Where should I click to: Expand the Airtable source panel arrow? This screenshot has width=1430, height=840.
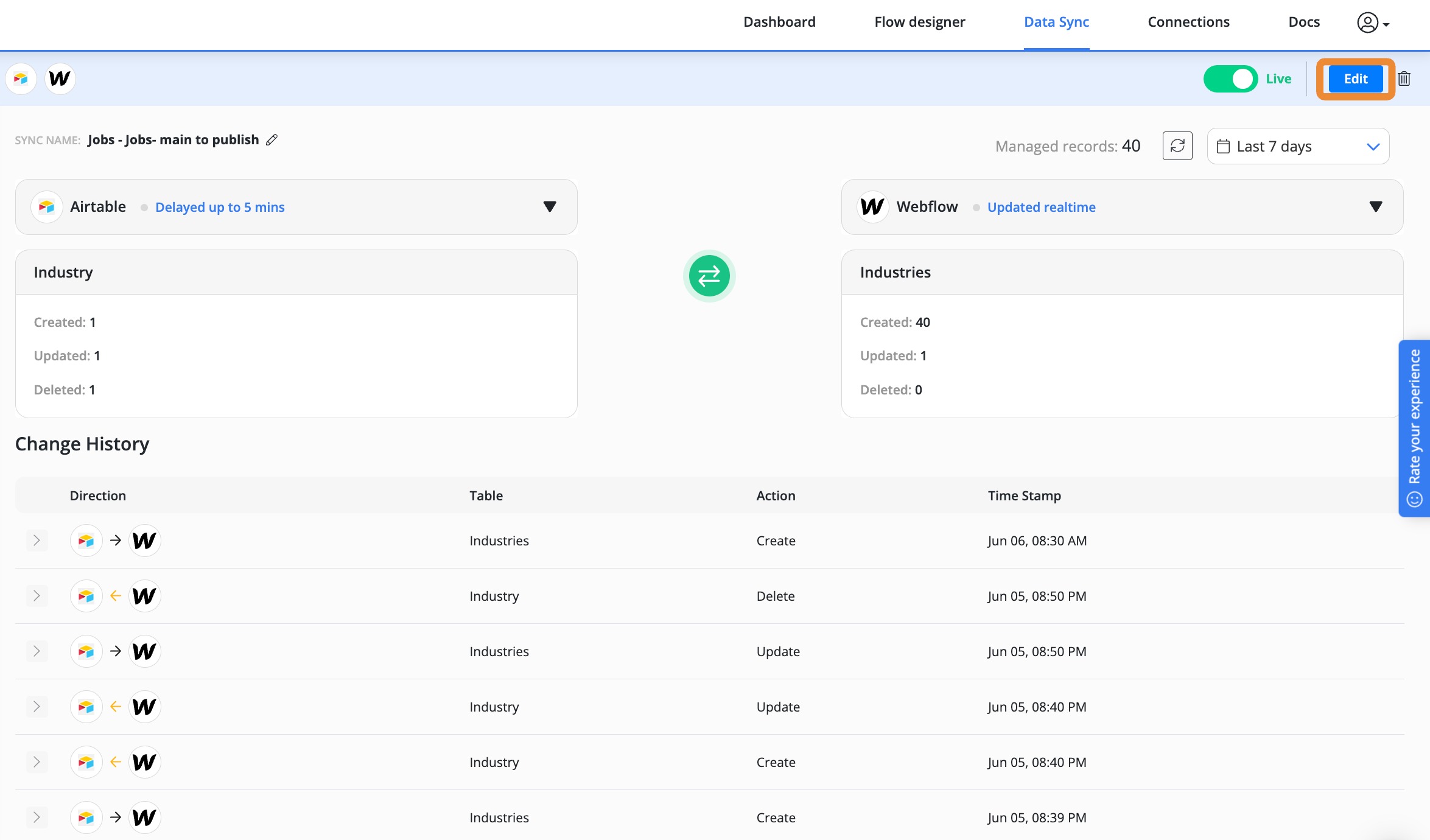tap(550, 207)
